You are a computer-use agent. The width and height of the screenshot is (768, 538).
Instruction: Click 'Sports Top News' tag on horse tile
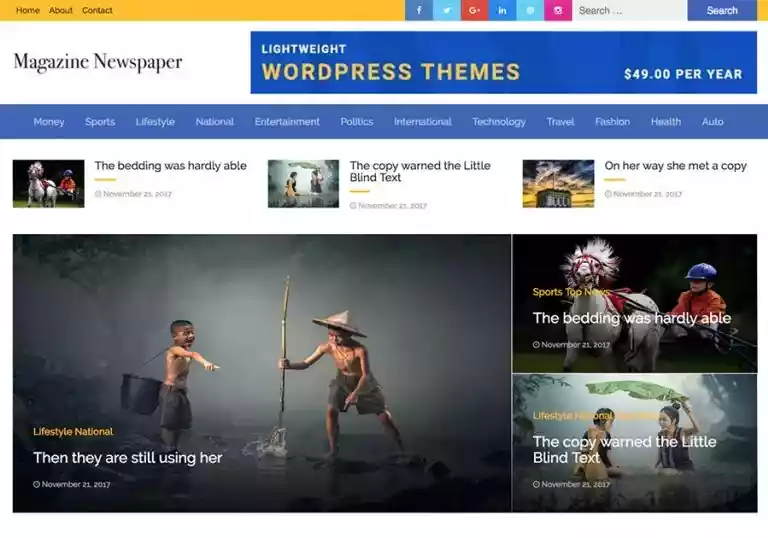click(571, 292)
